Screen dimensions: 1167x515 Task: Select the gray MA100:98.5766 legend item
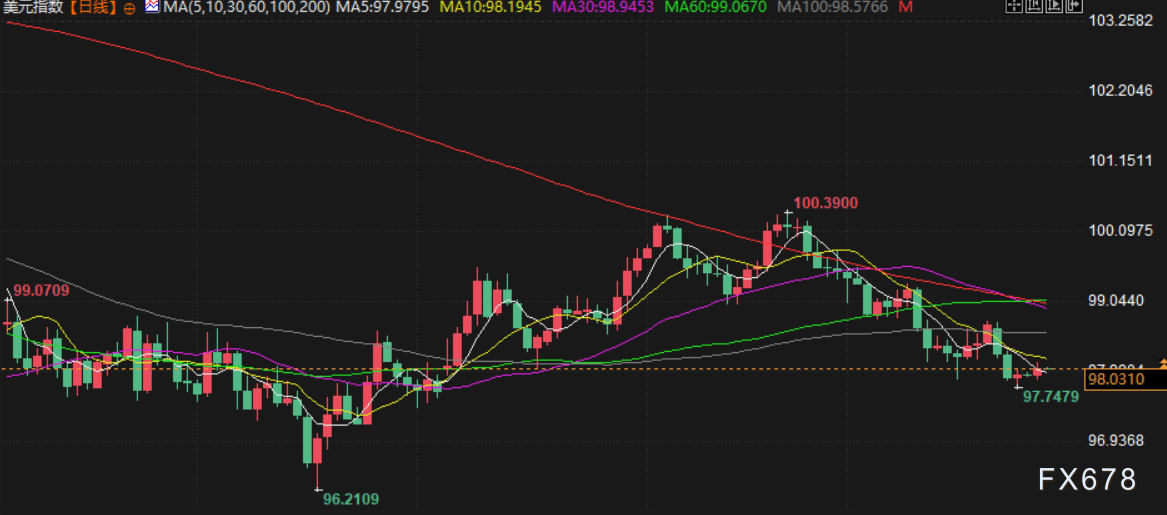(834, 7)
